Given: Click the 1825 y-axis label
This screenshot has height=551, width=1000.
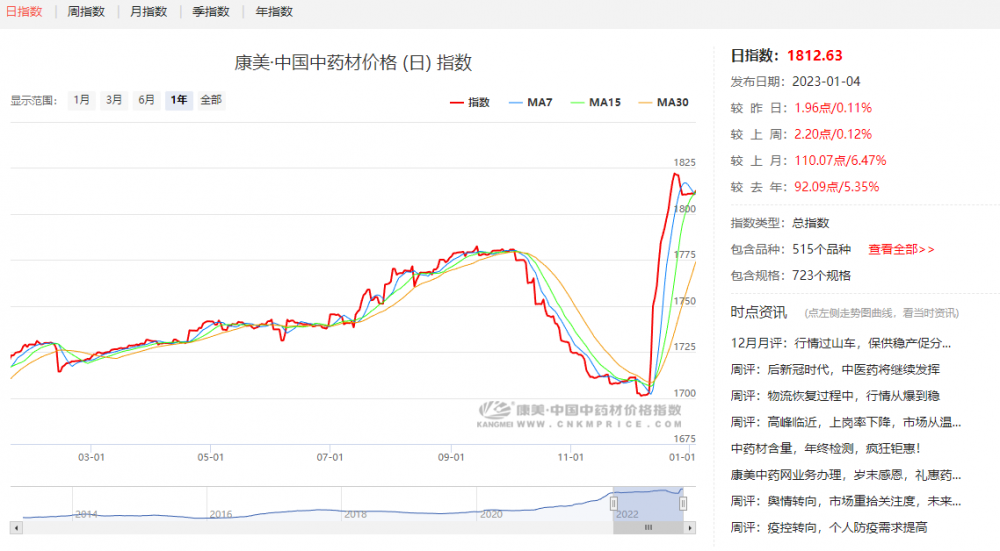Looking at the screenshot, I should coord(684,163).
